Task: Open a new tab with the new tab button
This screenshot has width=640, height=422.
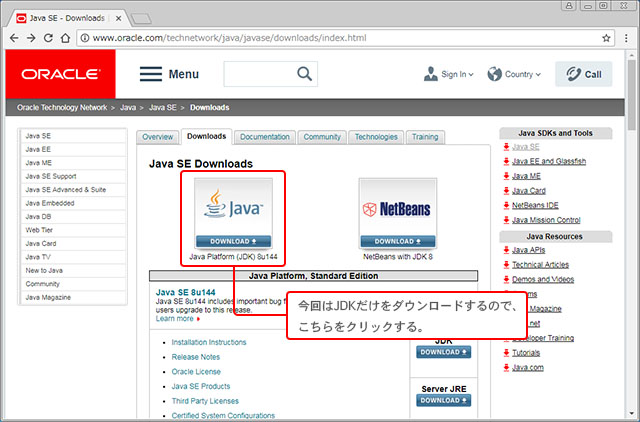Action: pos(141,18)
